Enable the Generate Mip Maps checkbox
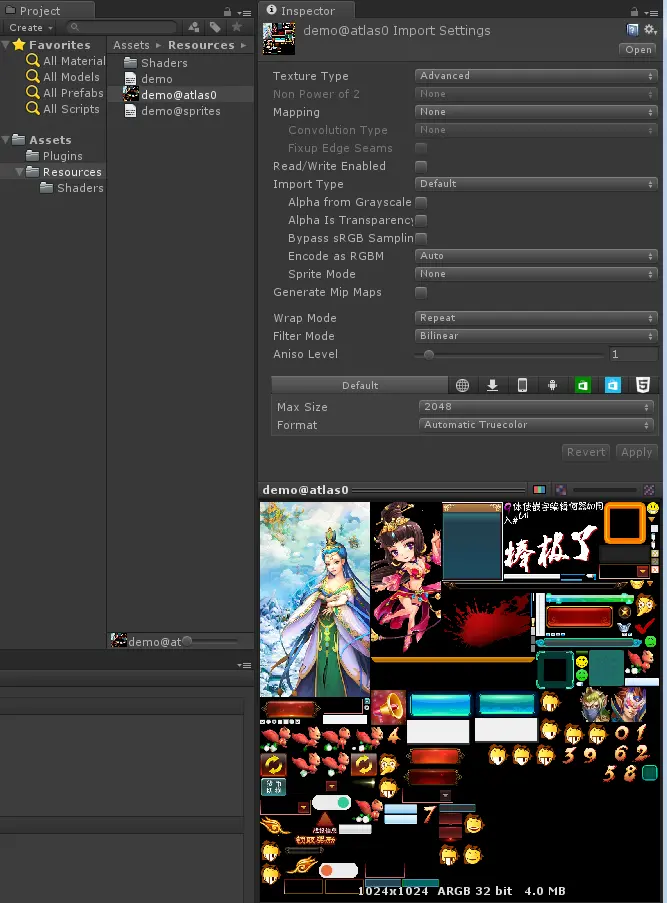 click(421, 293)
